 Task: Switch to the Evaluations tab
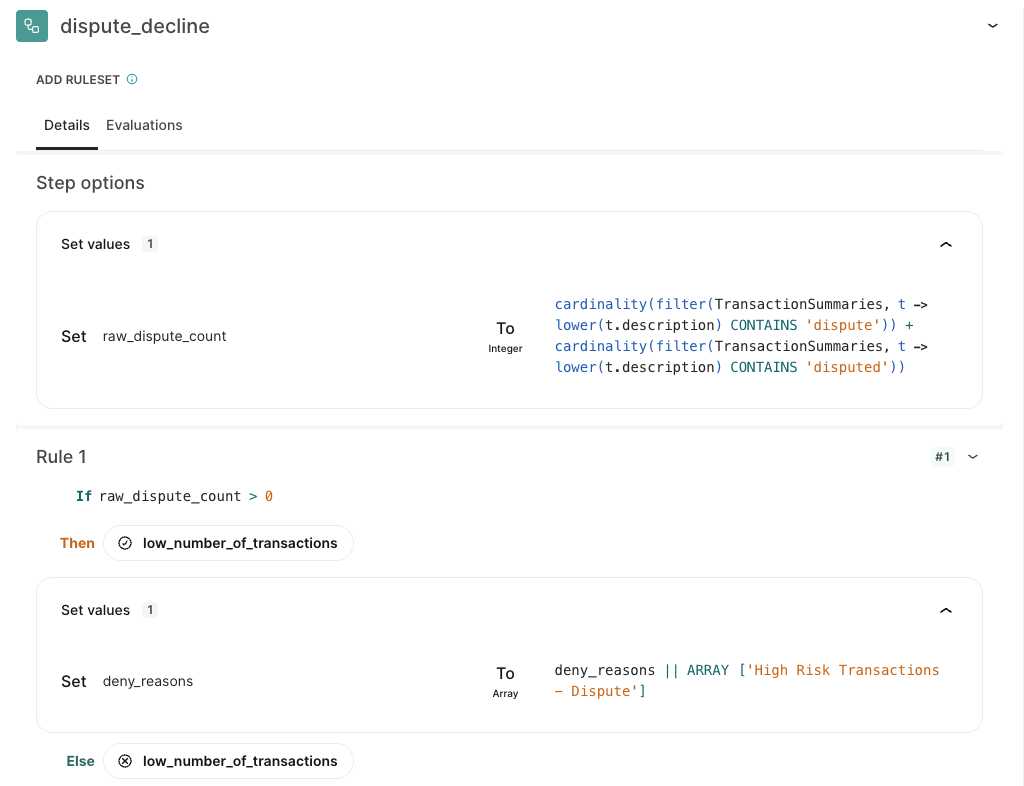(144, 125)
